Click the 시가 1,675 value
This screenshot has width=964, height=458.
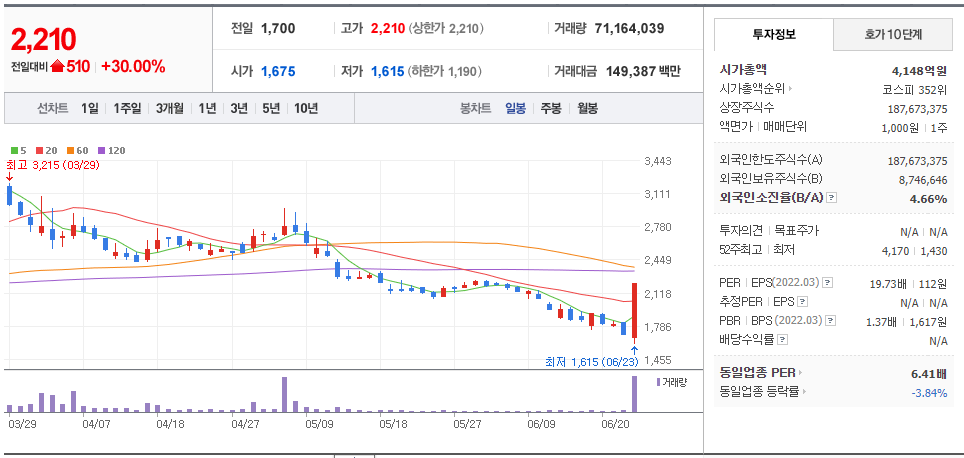coord(278,71)
